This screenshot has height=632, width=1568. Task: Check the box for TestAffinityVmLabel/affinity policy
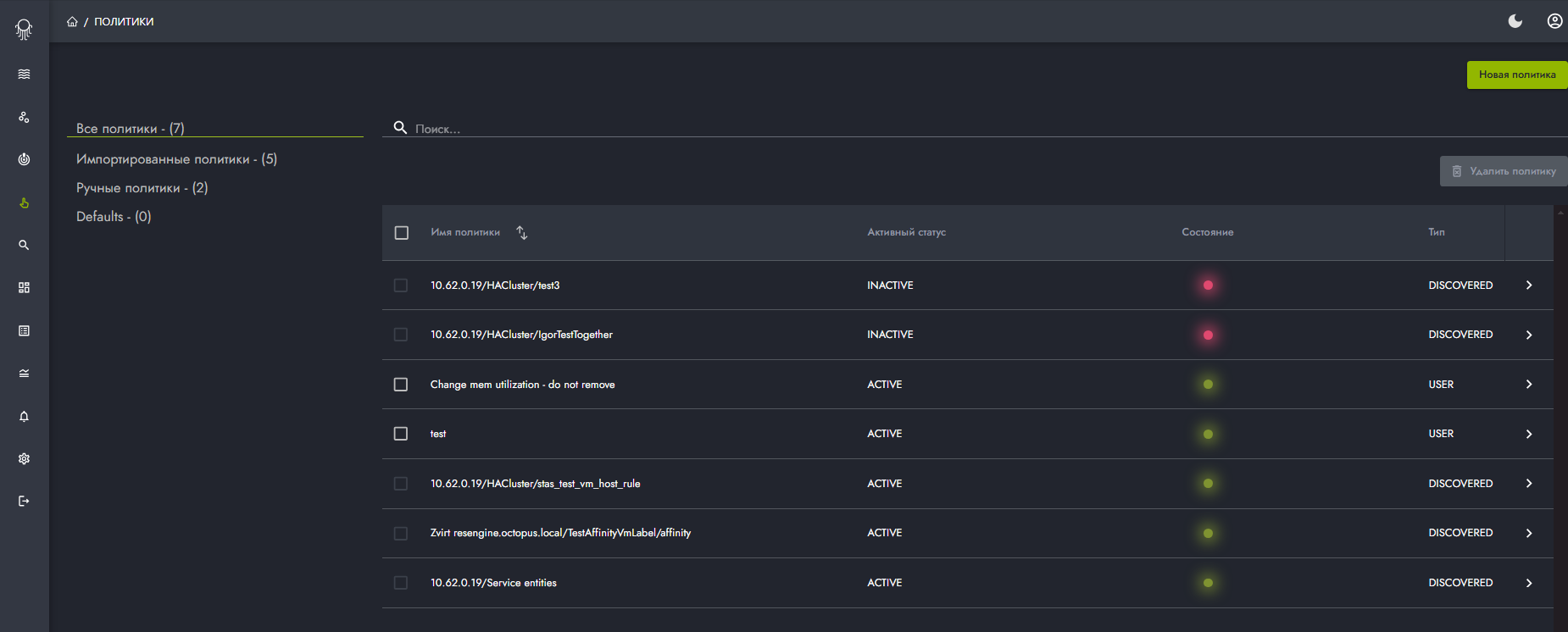point(401,533)
